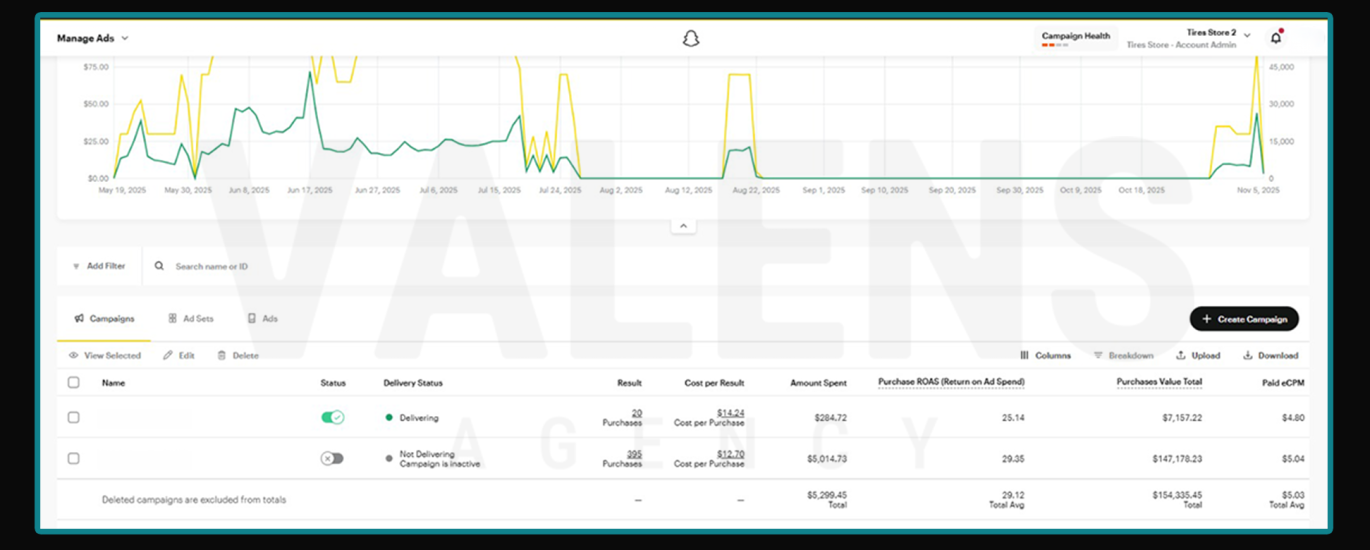Switch to the Ads tab
This screenshot has height=550, width=1370.
262,319
